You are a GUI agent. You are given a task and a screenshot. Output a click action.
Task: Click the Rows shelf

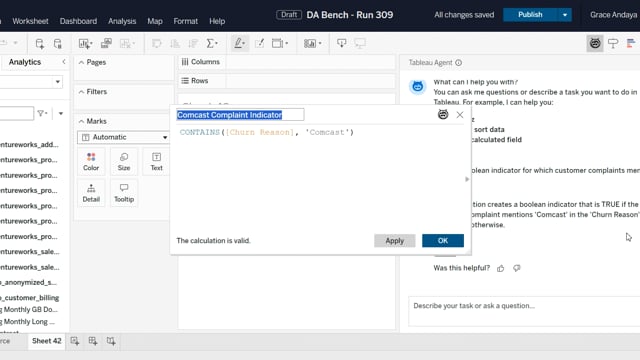coord(287,81)
